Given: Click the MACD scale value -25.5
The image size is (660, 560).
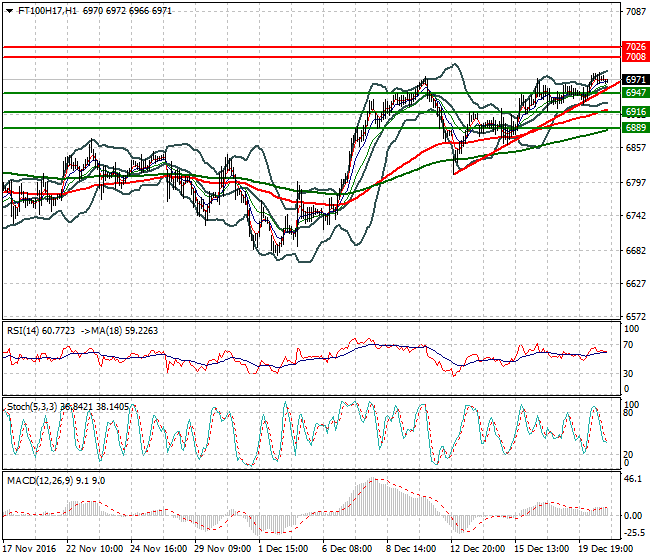Looking at the screenshot, I should 633,533.
